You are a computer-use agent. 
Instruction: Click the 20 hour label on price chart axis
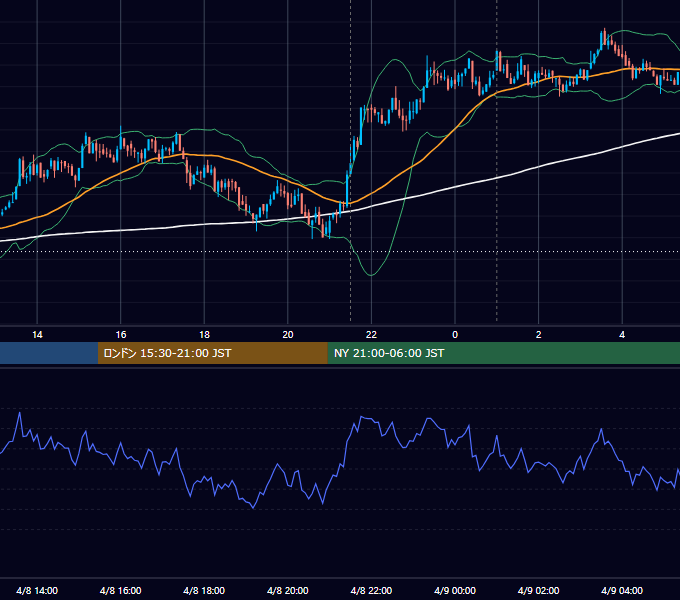pos(288,335)
